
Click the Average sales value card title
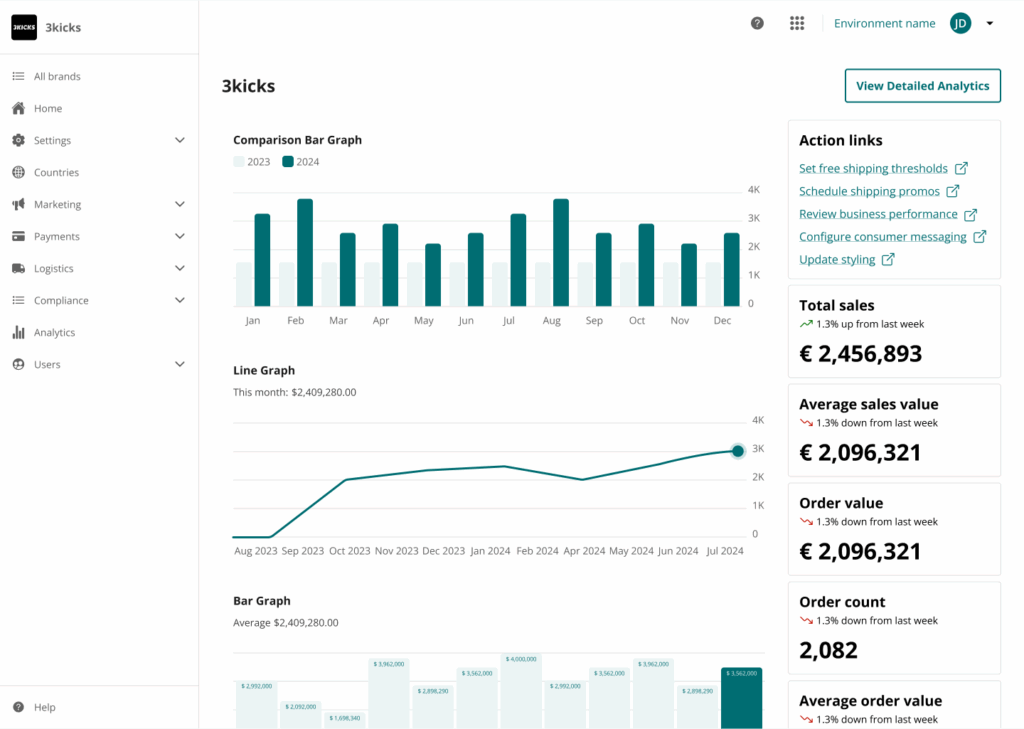[869, 404]
